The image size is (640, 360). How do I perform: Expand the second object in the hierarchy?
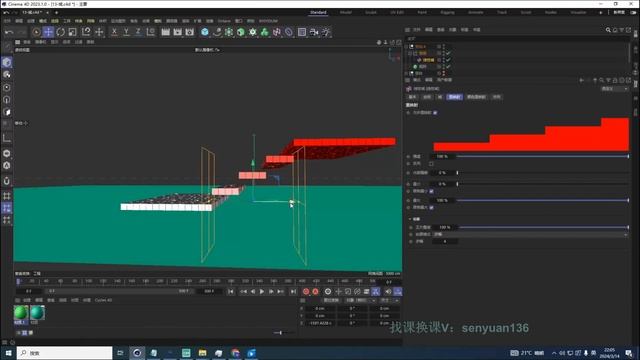click(410, 53)
